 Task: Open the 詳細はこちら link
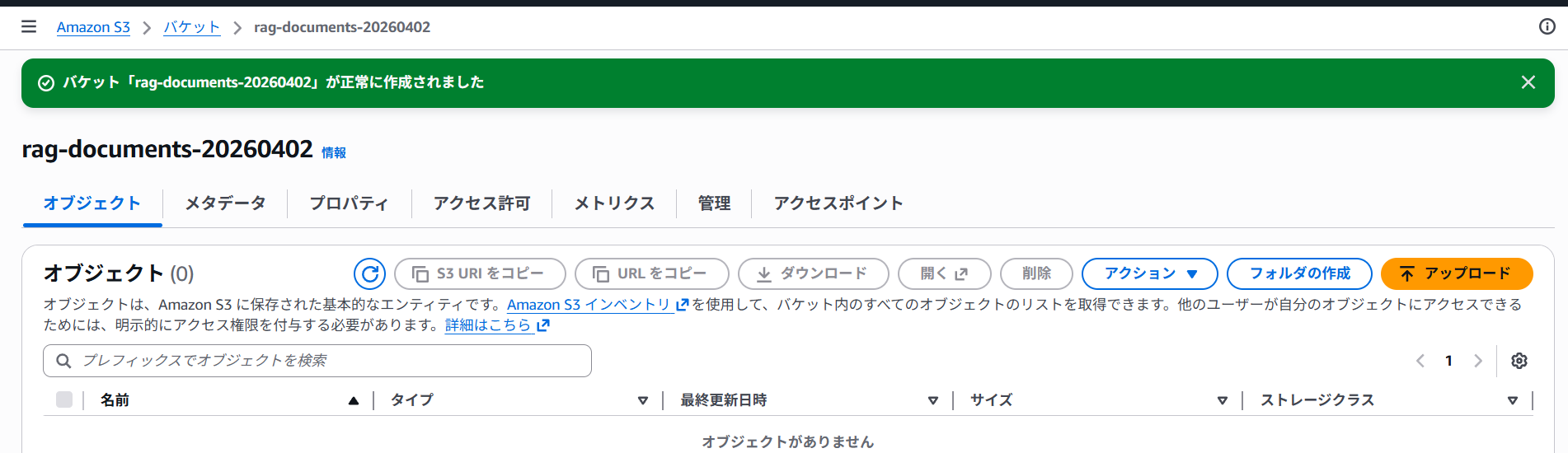(497, 325)
